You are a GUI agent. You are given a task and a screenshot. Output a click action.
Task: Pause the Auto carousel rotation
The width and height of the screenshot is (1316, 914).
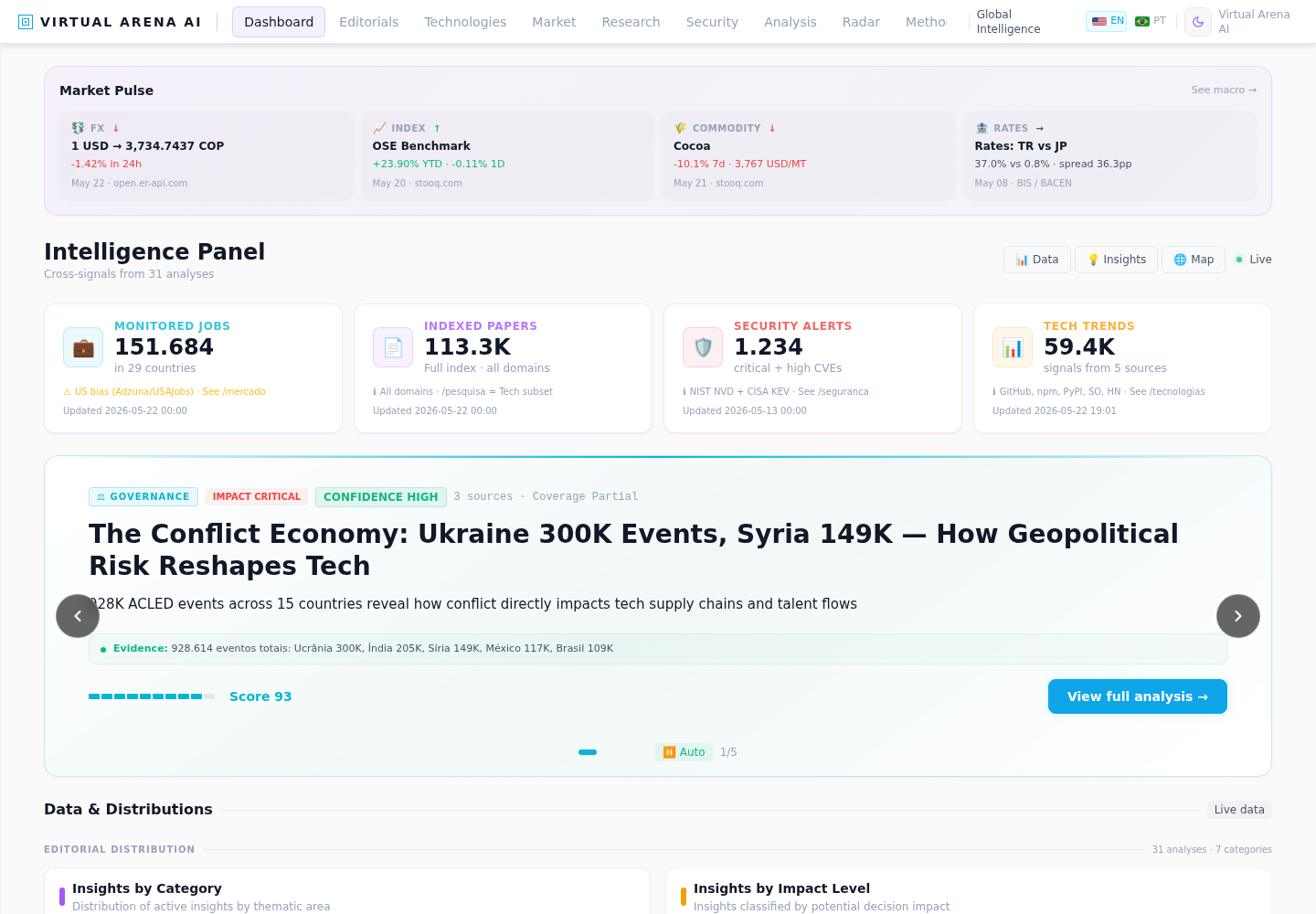point(684,752)
